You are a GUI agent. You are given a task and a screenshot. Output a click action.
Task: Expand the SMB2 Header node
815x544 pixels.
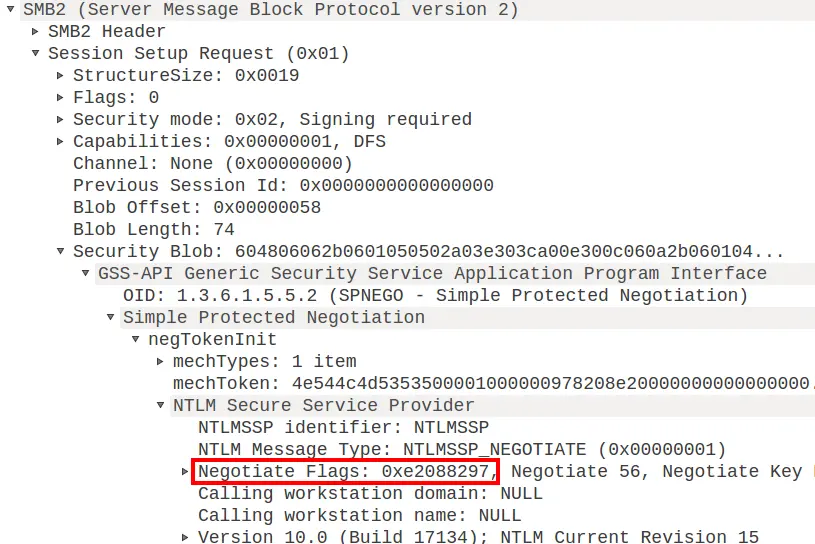tap(36, 32)
